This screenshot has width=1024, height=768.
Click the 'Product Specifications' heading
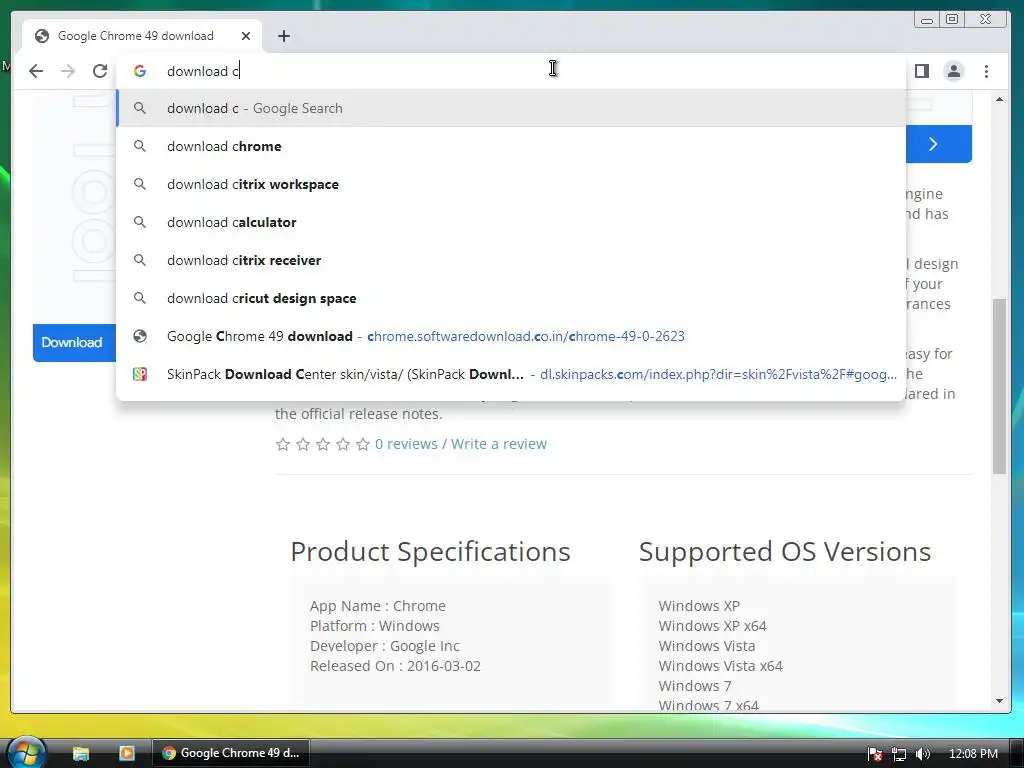[x=430, y=552]
